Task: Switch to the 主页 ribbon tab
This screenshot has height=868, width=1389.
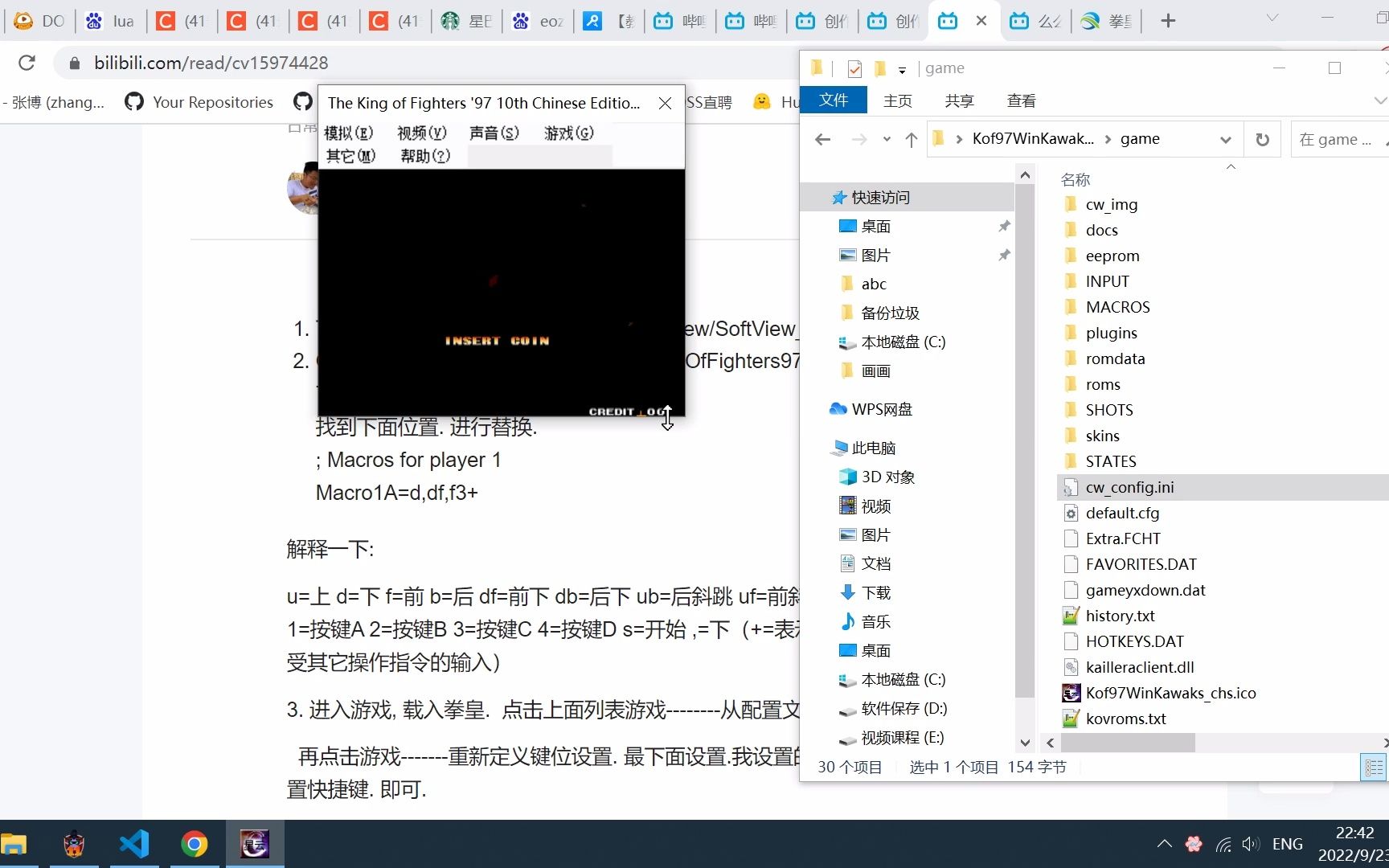Action: [897, 100]
